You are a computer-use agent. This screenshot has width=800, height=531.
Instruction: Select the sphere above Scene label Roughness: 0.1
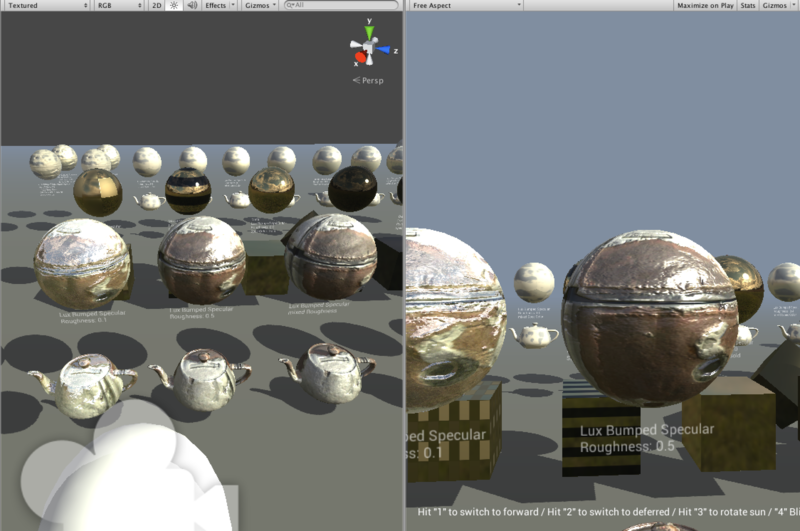pos(82,264)
